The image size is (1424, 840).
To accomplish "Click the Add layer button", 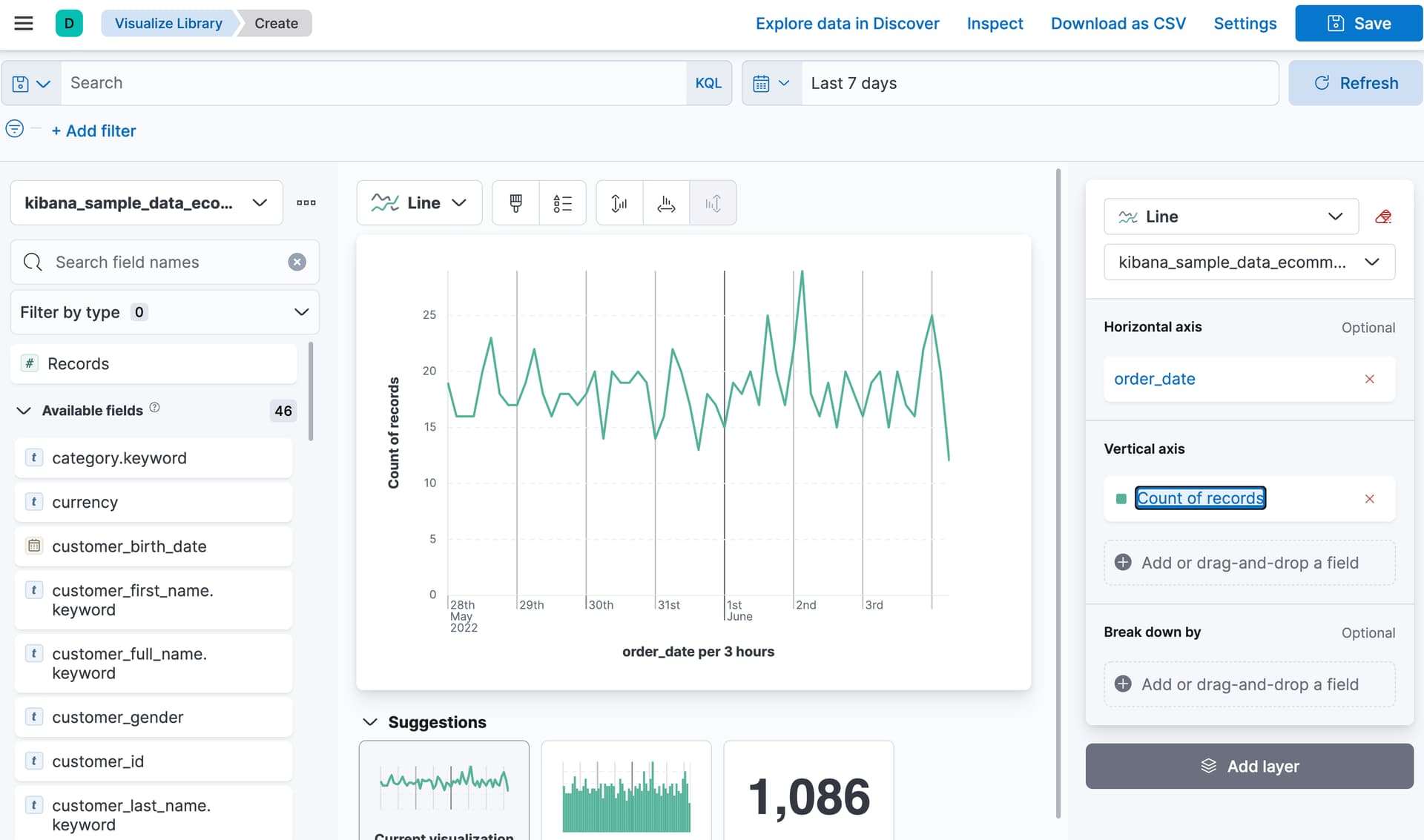I will point(1249,766).
